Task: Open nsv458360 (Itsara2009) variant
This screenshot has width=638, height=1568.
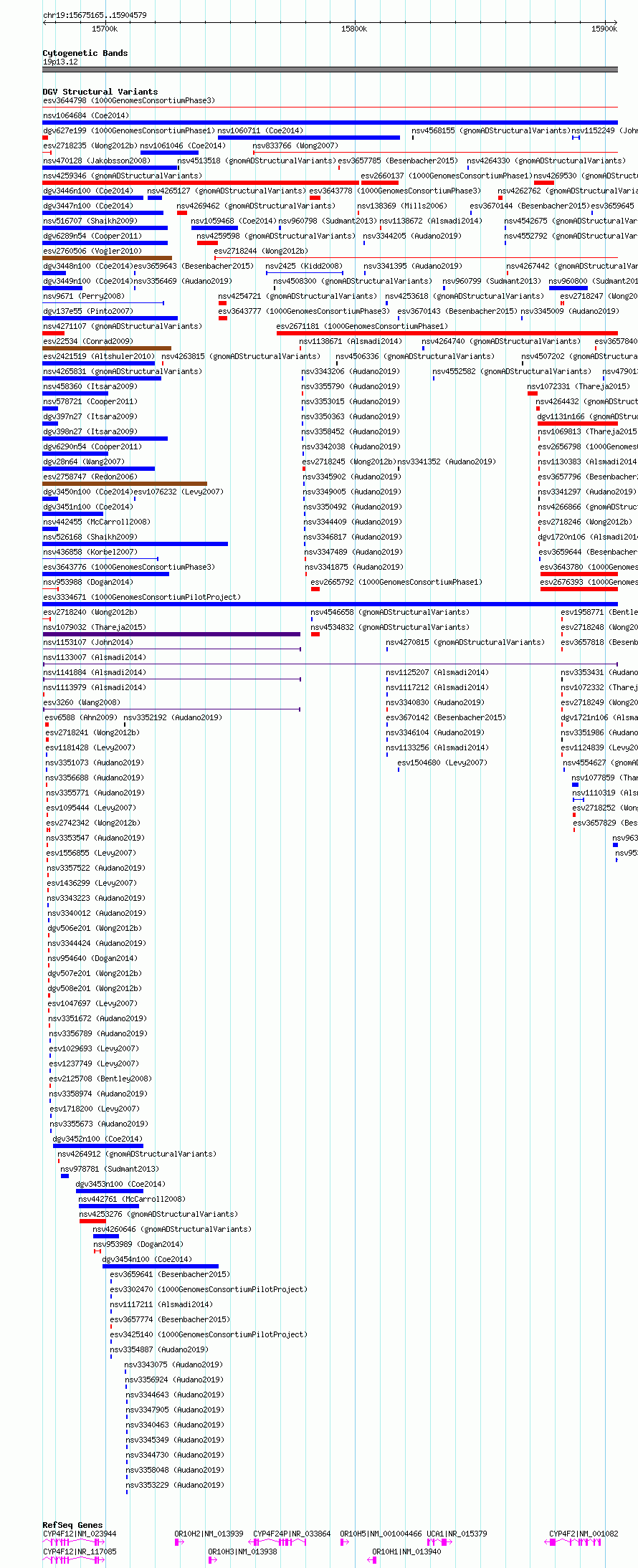Action: point(90,386)
